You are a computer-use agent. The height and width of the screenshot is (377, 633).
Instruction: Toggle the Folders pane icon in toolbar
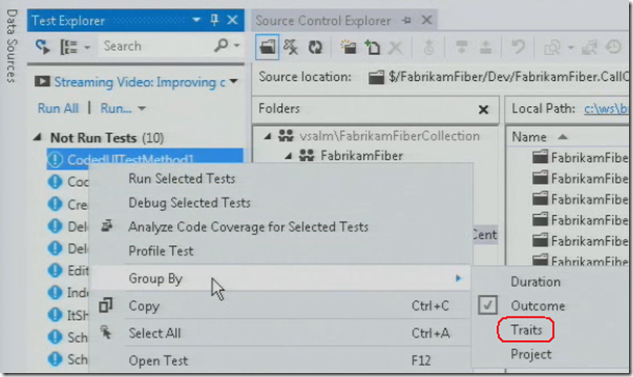point(267,47)
